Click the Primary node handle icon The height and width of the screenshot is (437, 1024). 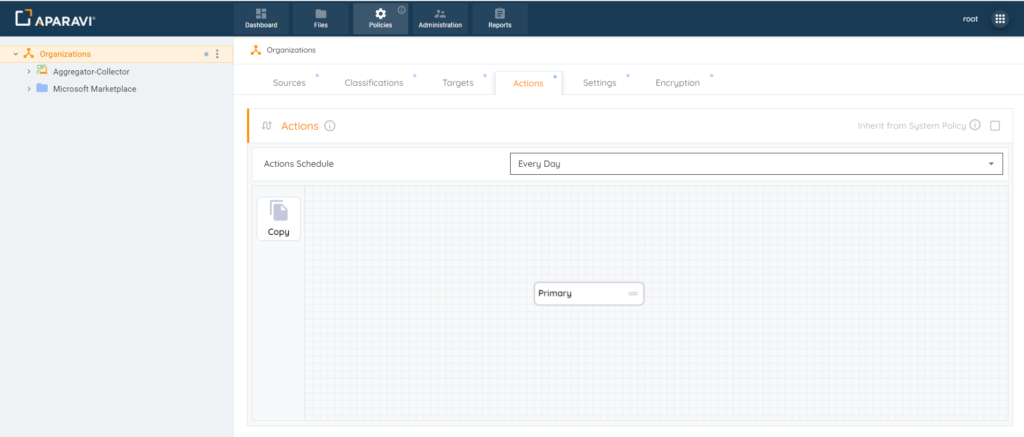pyautogui.click(x=633, y=293)
